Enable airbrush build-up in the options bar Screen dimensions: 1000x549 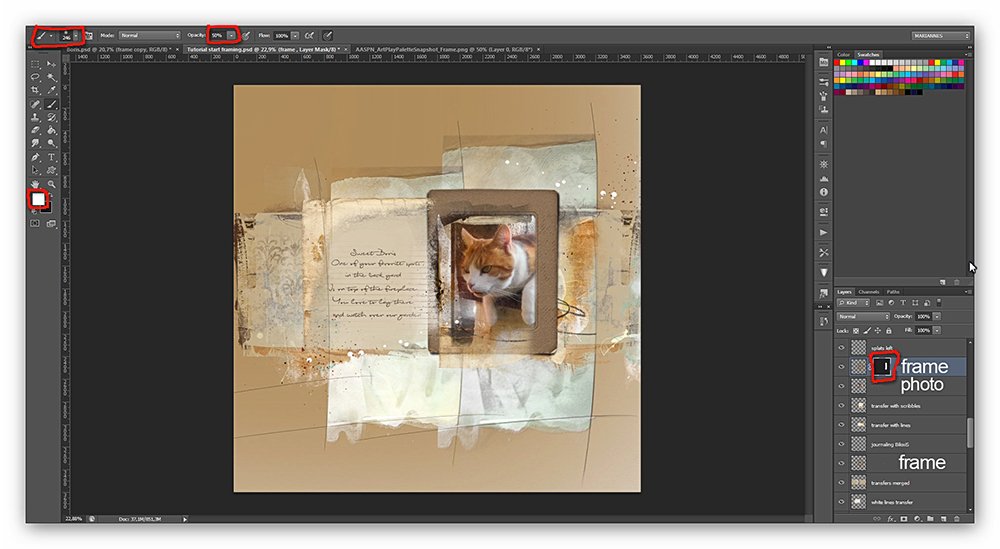[309, 36]
